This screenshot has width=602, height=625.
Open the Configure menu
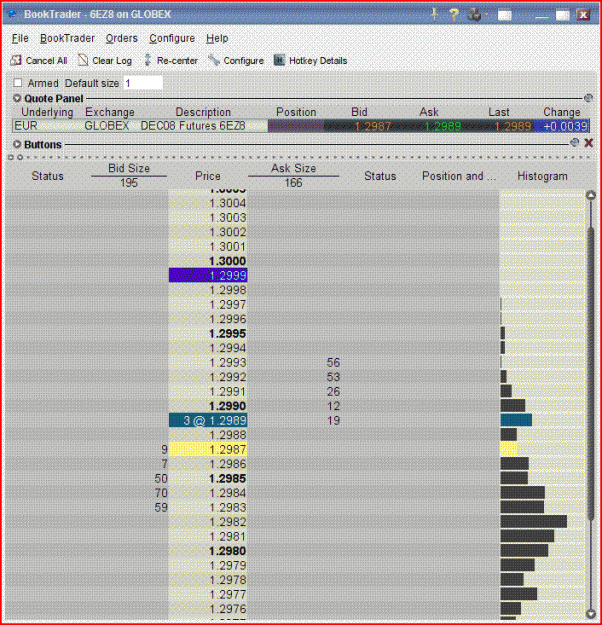172,38
